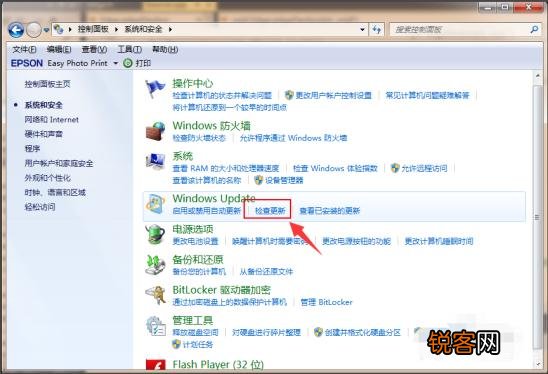The image size is (548, 374).
Task: Click the 管理工具 gear checklist icon
Action: (x=156, y=326)
